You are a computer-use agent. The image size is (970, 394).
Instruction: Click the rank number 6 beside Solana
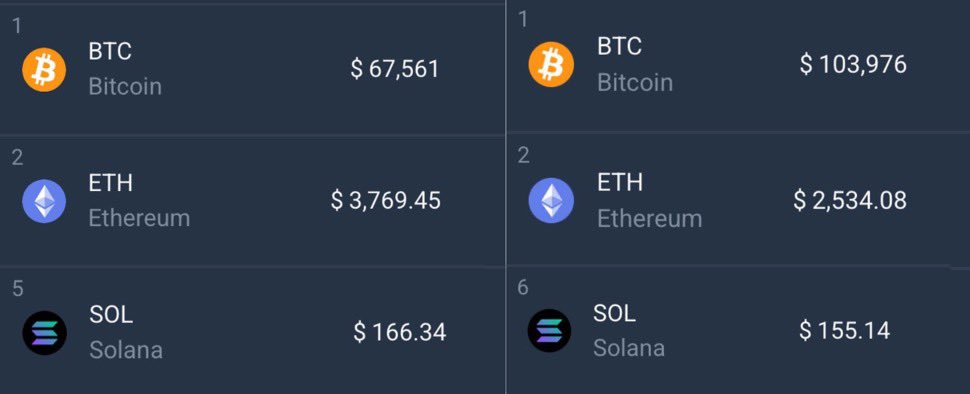point(523,288)
